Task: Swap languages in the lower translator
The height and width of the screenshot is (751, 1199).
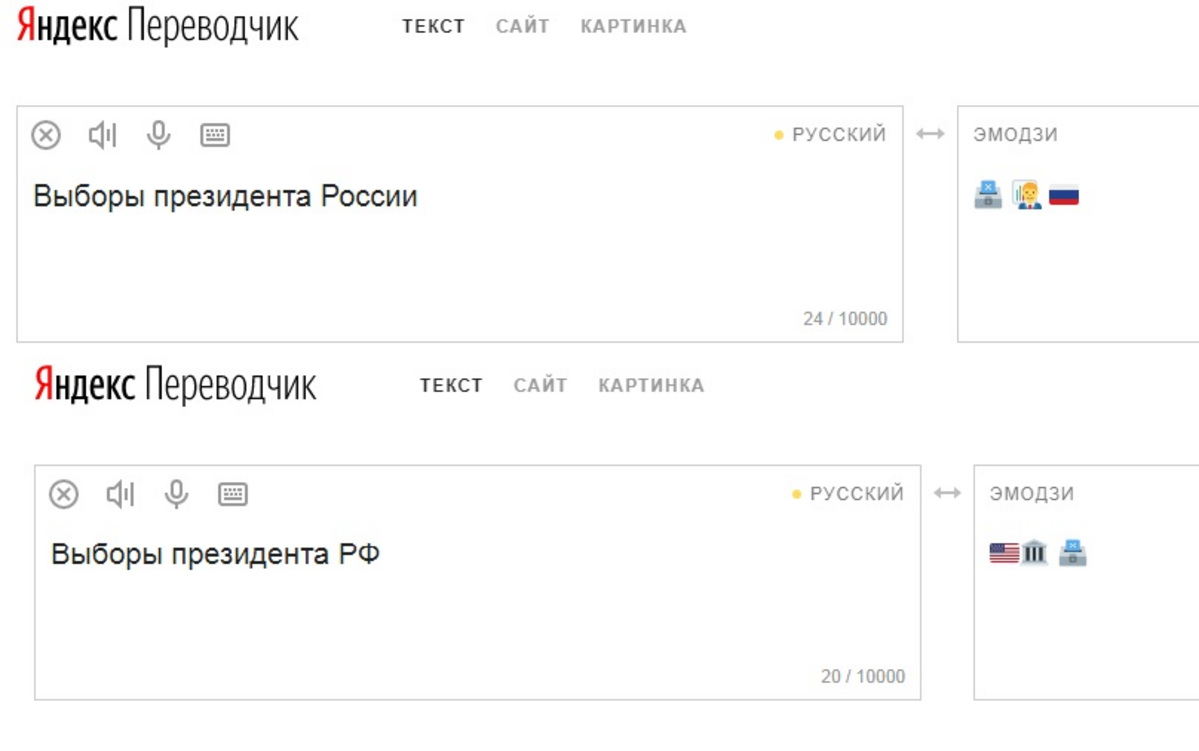Action: [x=947, y=493]
